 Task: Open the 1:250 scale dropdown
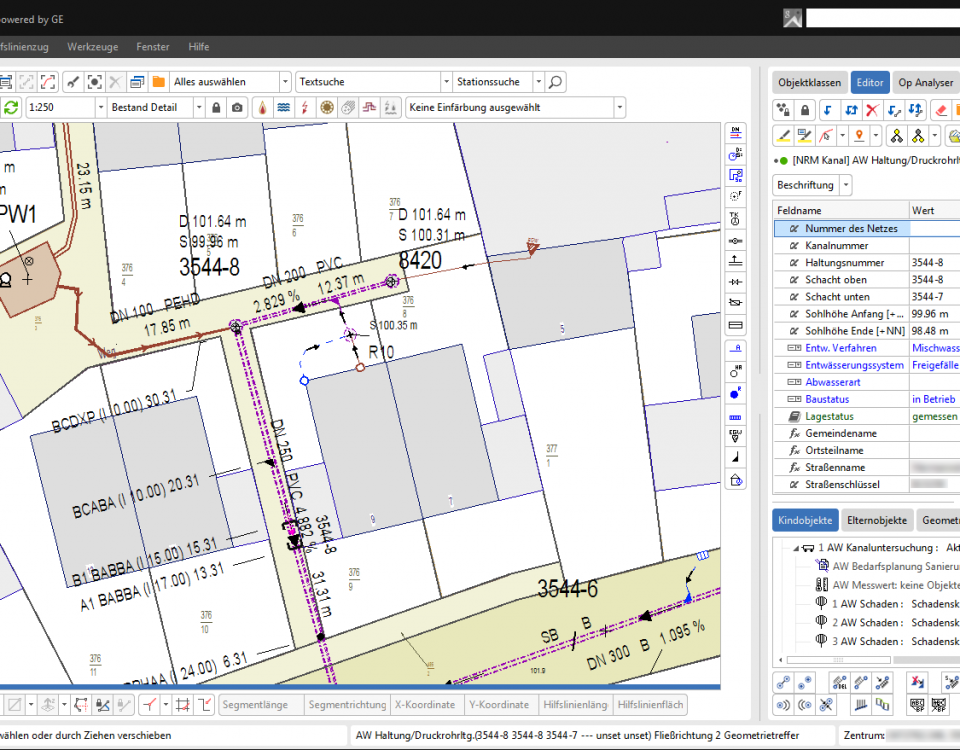(x=100, y=107)
